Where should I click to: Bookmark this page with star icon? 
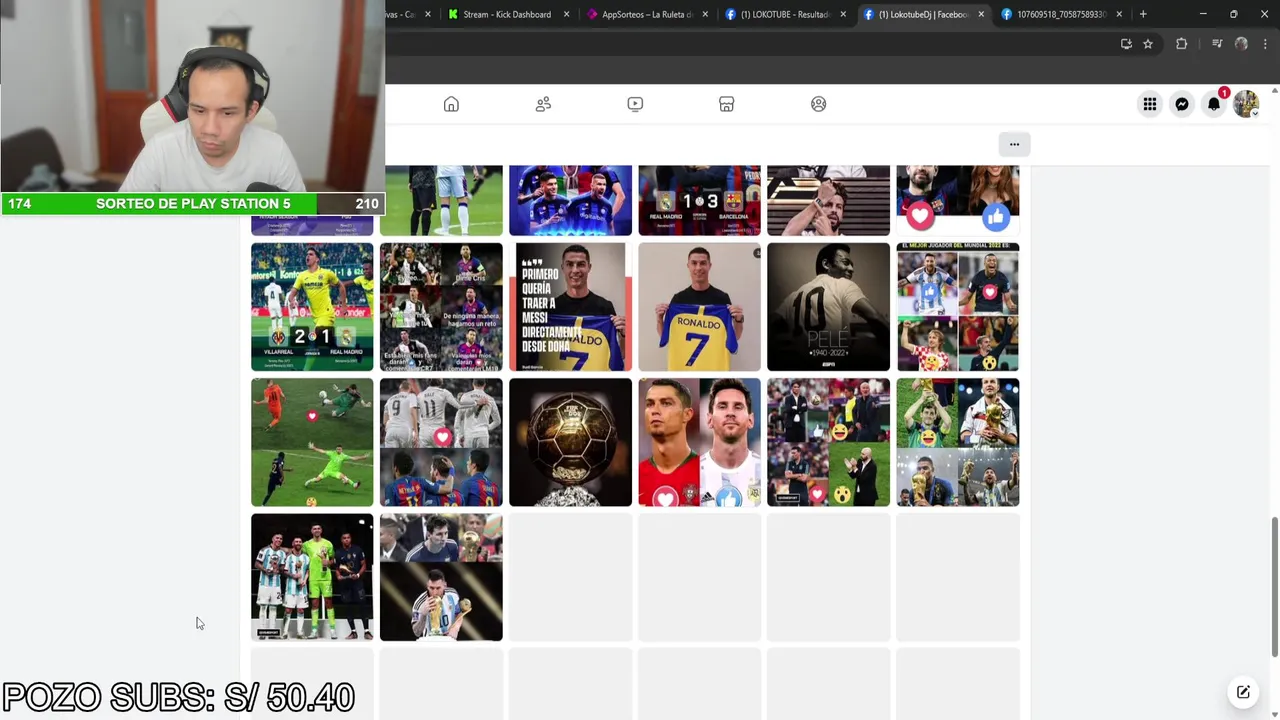[x=1148, y=44]
